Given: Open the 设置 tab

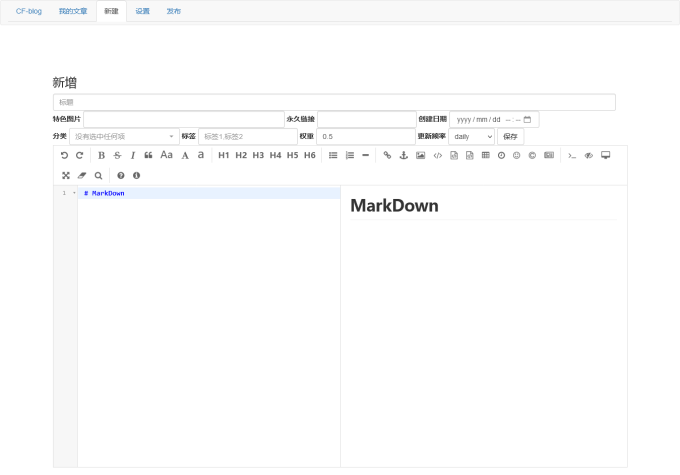Looking at the screenshot, I should [x=142, y=12].
